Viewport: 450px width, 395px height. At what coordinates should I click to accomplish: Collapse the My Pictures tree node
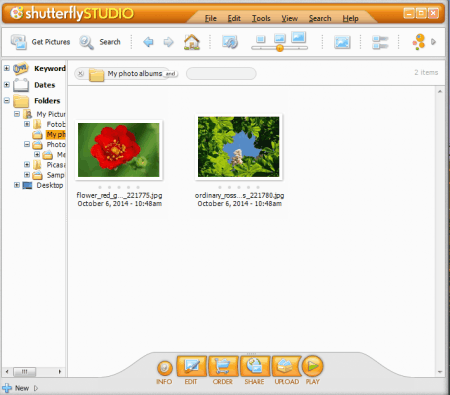pyautogui.click(x=17, y=114)
